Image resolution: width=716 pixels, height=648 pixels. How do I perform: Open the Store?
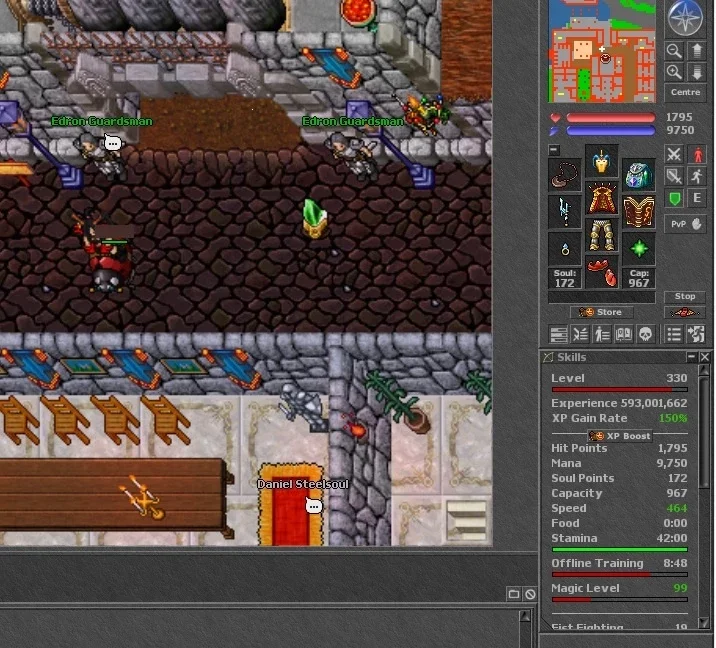pos(601,312)
